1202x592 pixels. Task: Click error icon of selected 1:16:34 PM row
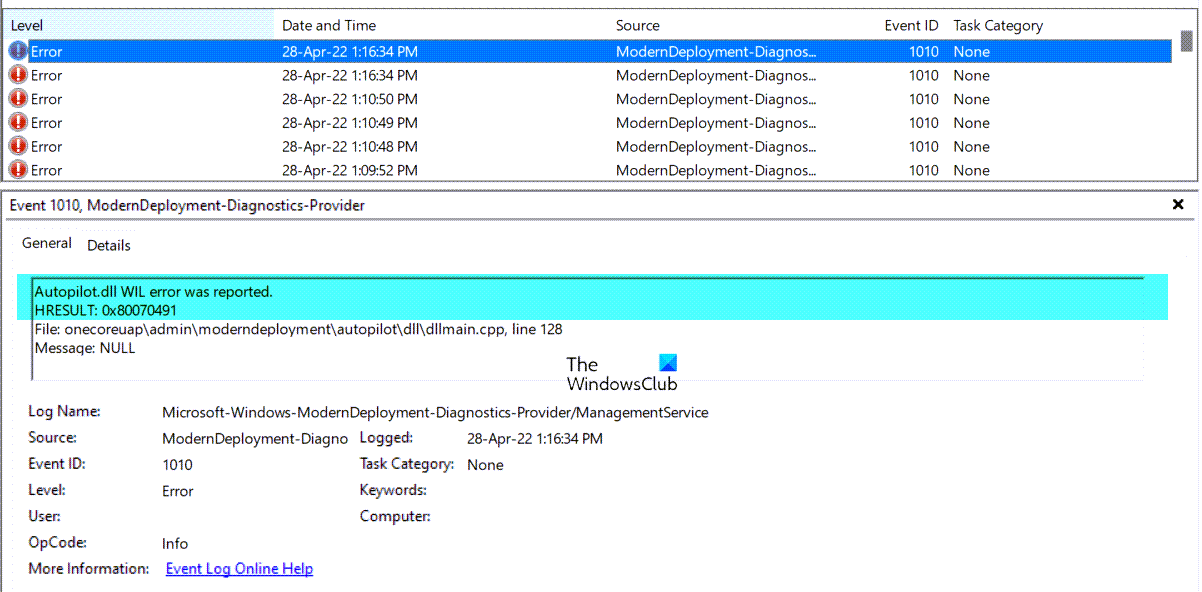18,51
